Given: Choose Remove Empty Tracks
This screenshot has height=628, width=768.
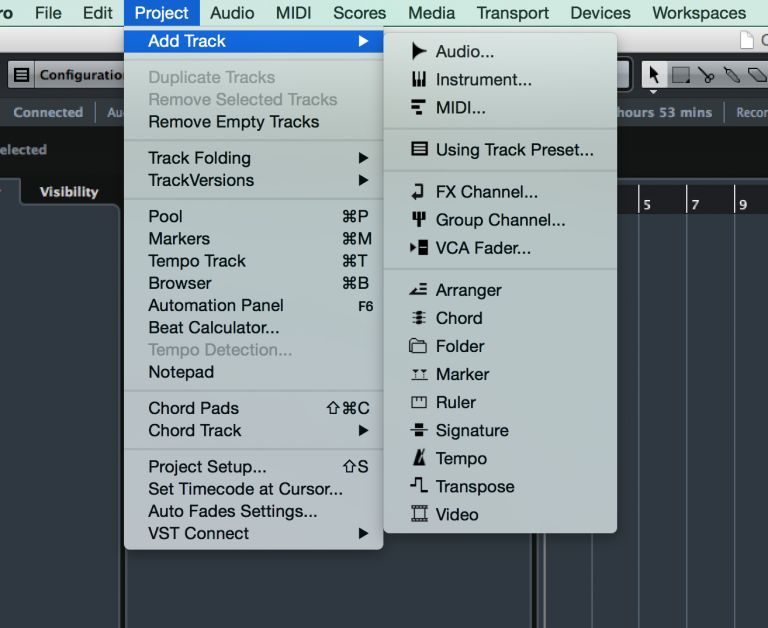Looking at the screenshot, I should point(253,121).
